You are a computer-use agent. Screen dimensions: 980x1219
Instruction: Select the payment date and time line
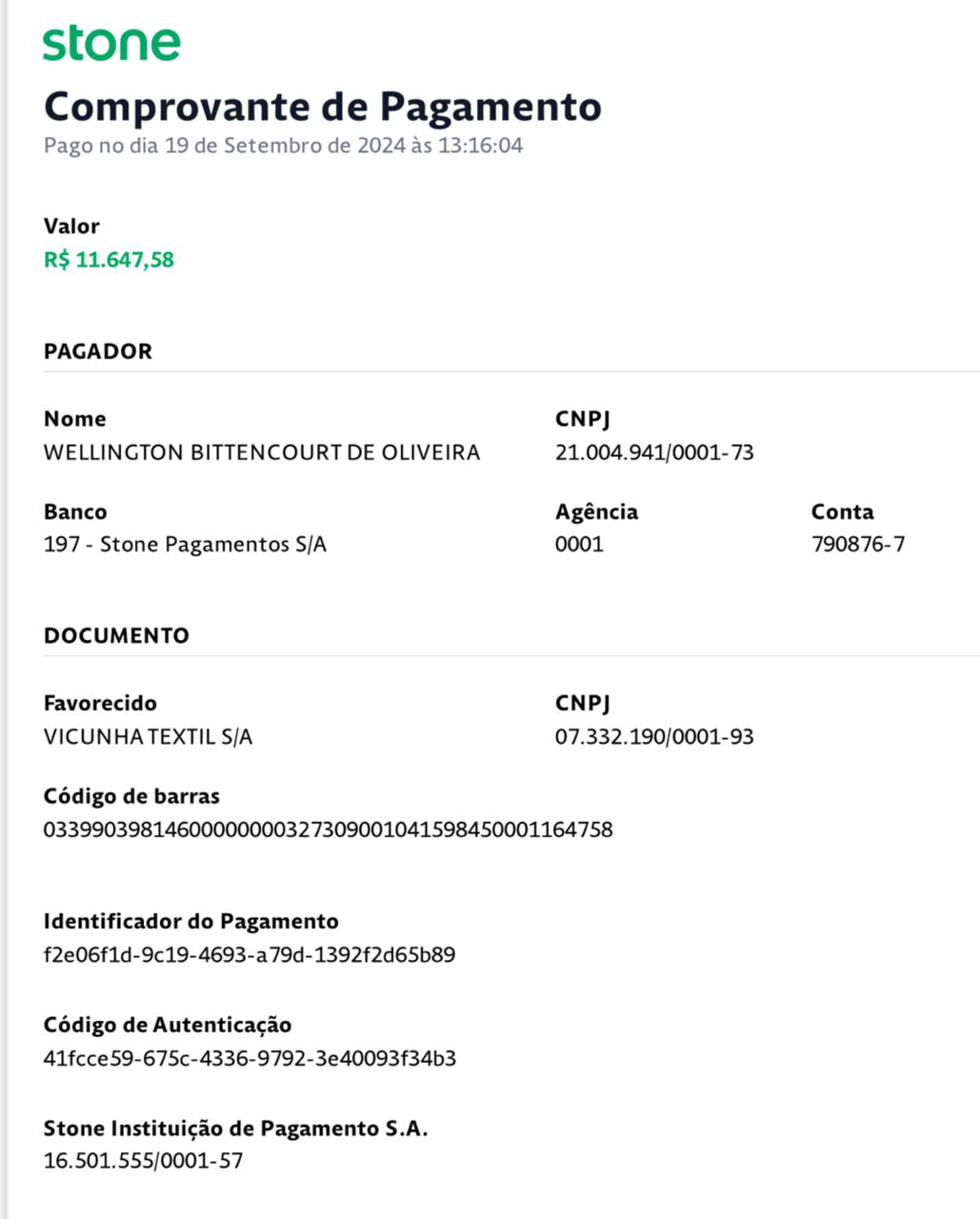coord(283,146)
